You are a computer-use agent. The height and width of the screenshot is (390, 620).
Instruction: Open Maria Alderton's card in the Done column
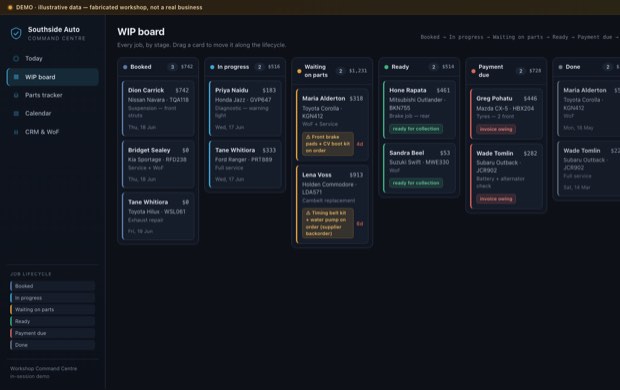pos(589,108)
